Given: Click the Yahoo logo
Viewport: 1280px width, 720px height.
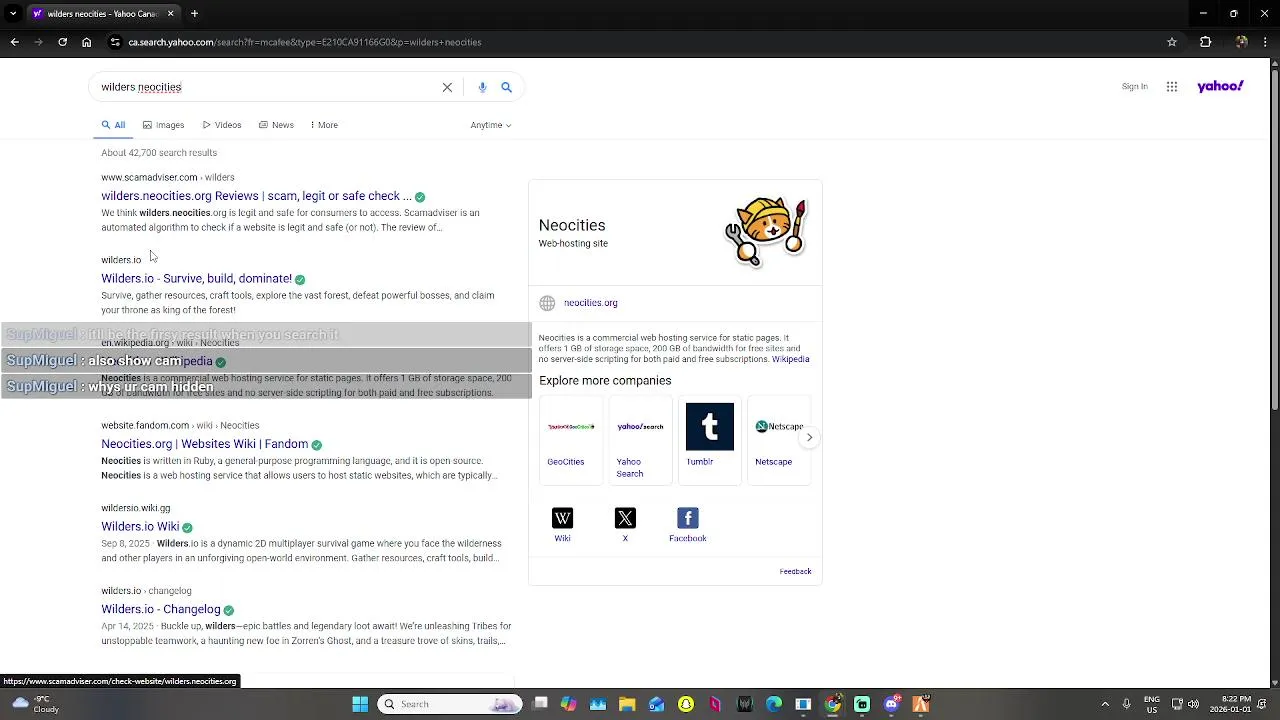Looking at the screenshot, I should 1220,86.
